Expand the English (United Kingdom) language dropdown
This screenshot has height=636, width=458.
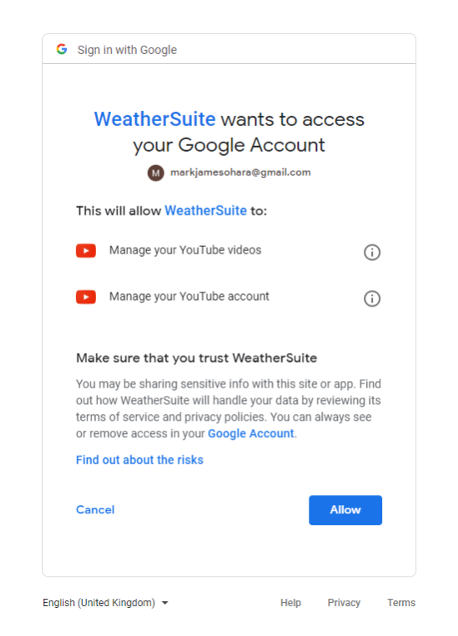105,602
